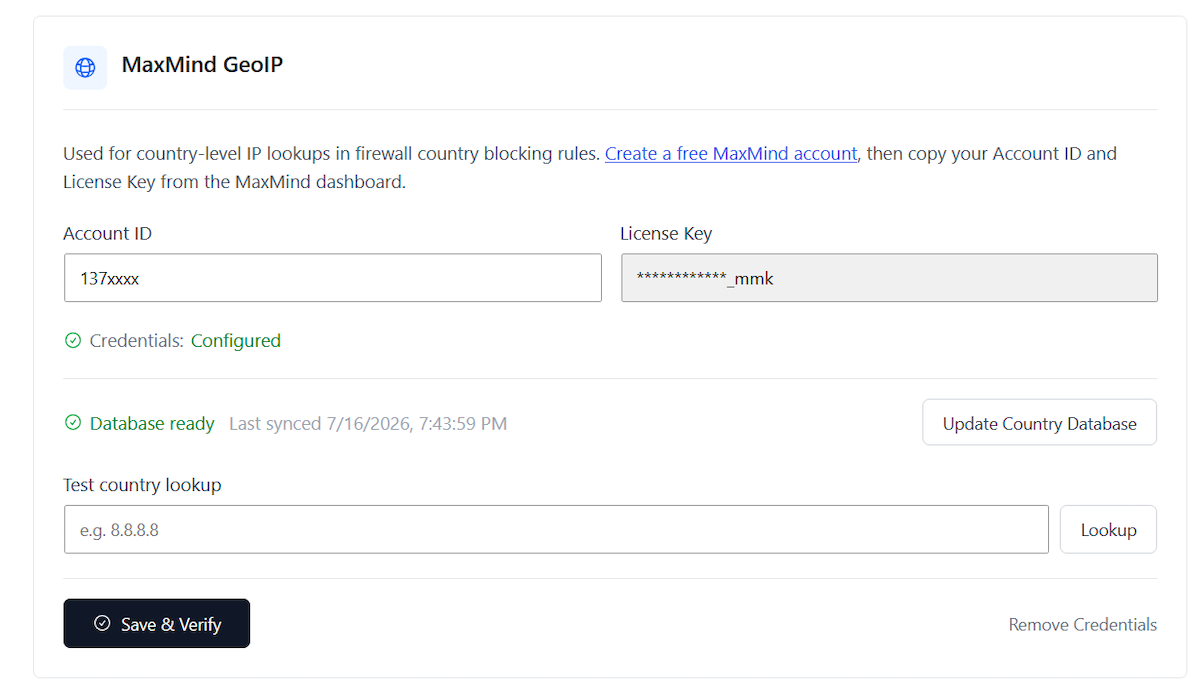This screenshot has width=1200, height=693.
Task: Click the green Configured status text
Action: pos(236,341)
